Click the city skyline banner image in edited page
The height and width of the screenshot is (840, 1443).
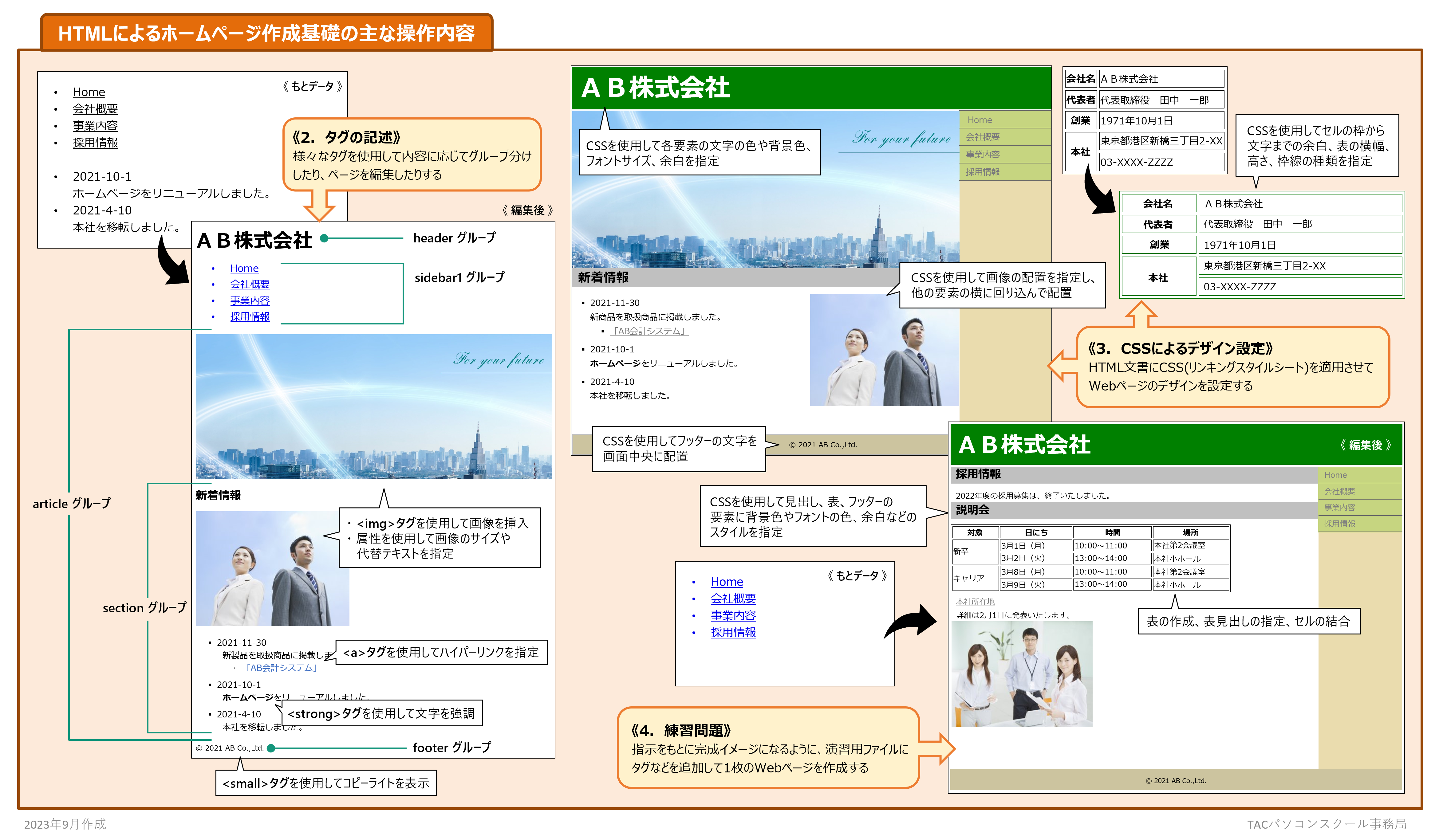[x=373, y=406]
